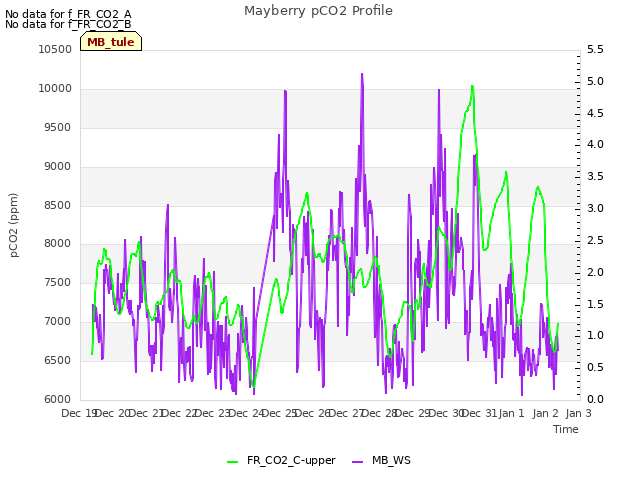Click the Time axis label
Image resolution: width=640 pixels, height=480 pixels.
click(x=566, y=429)
